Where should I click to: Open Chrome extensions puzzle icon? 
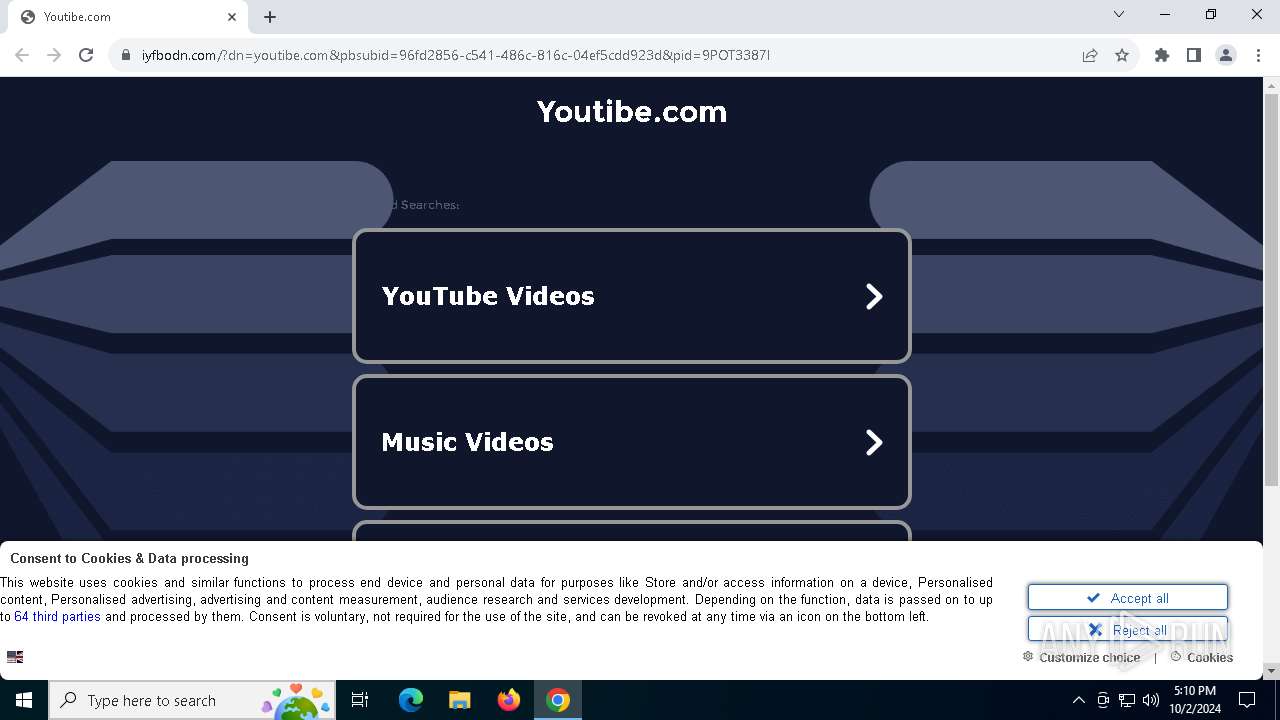1162,55
